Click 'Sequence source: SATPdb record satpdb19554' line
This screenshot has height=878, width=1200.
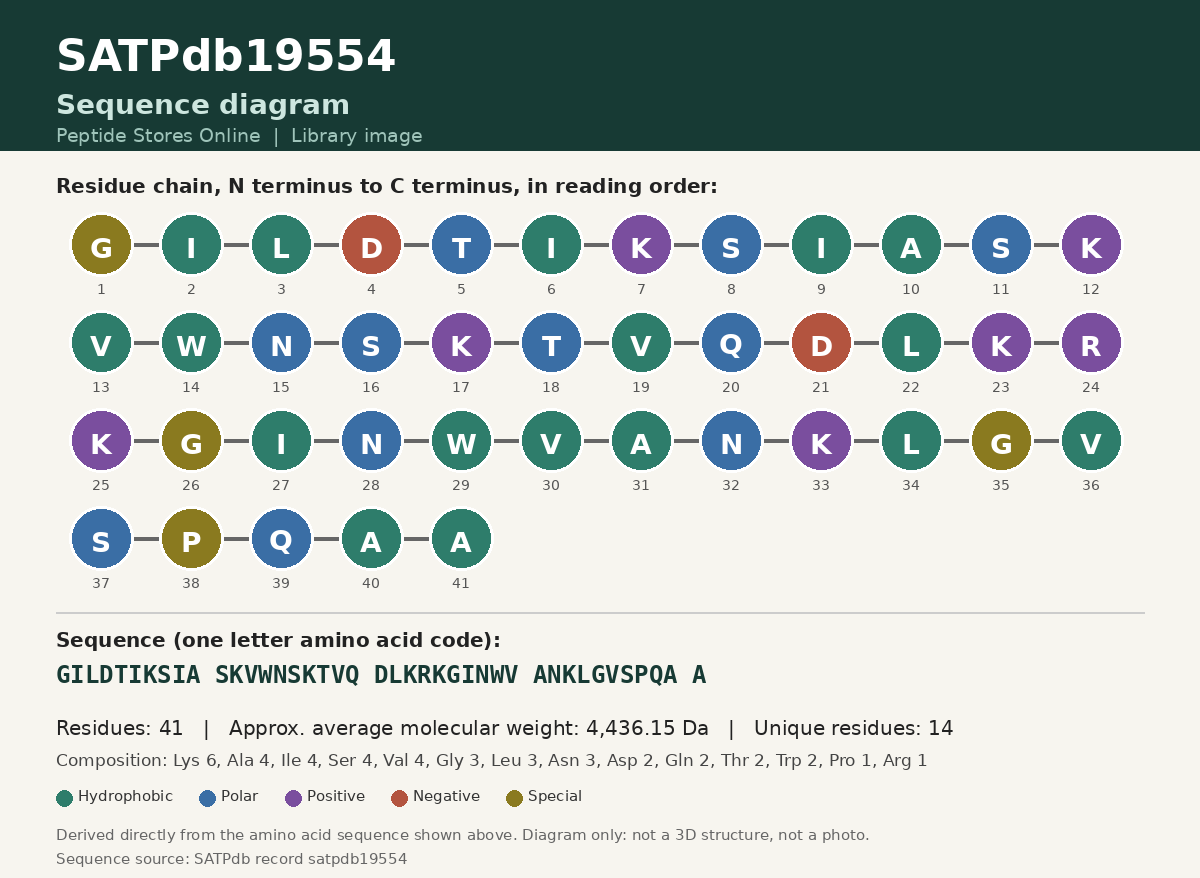point(232,859)
